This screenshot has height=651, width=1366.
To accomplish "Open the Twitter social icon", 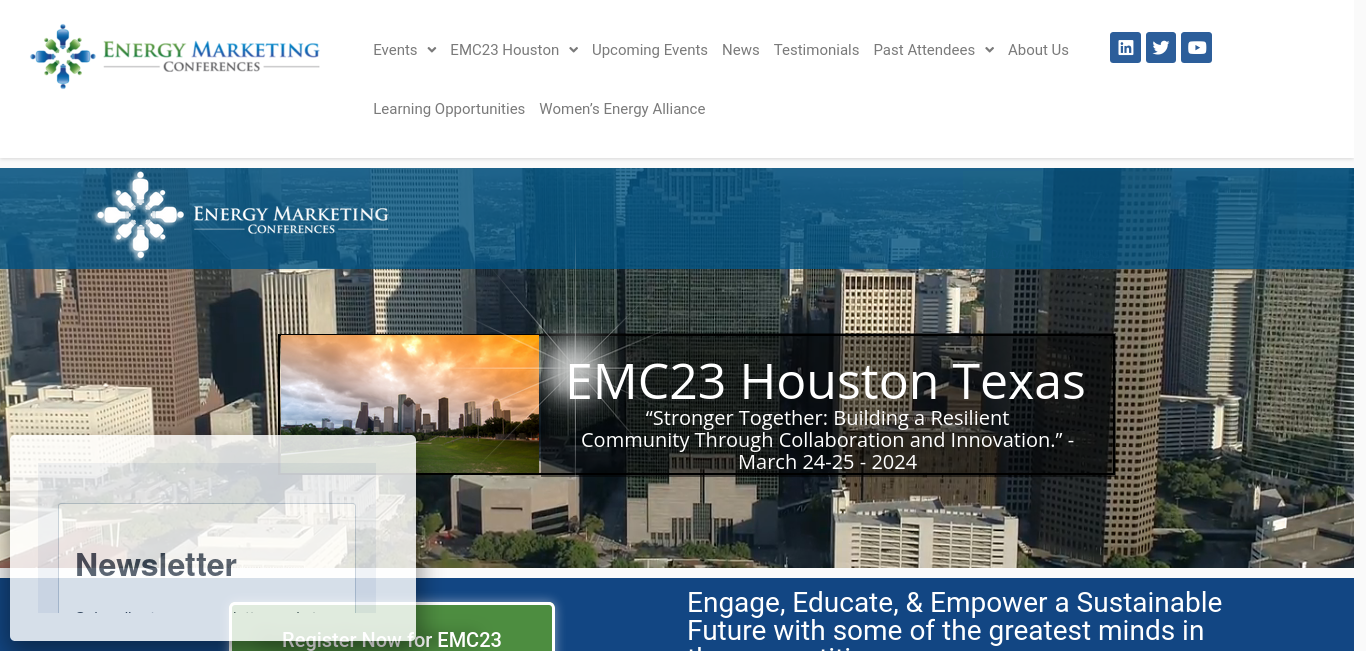I will 1161,47.
